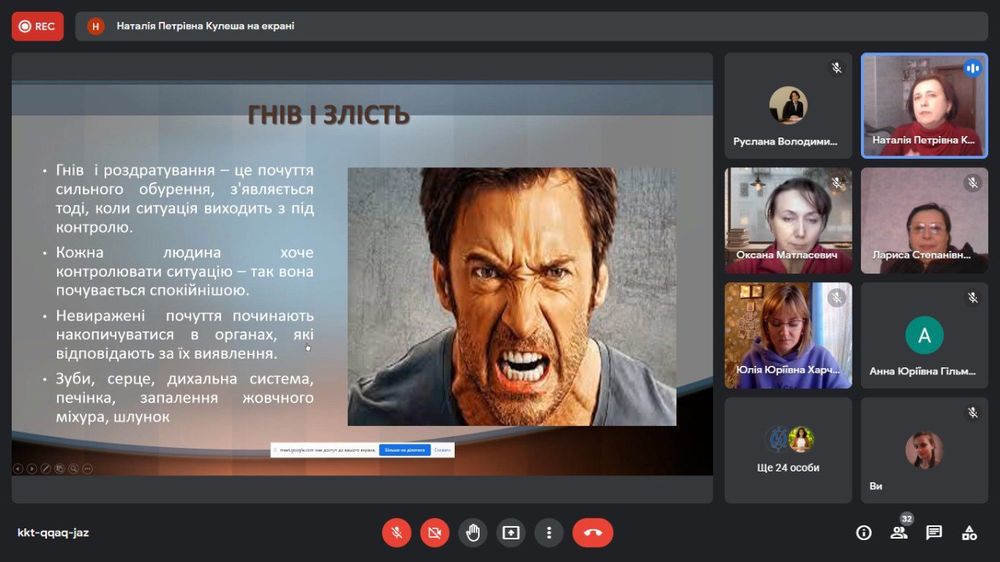Open the chat panel with everyone
The image size is (1000, 562).
pos(934,533)
